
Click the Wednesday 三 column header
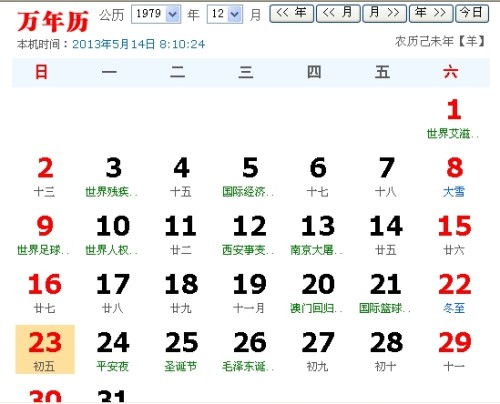coord(246,72)
